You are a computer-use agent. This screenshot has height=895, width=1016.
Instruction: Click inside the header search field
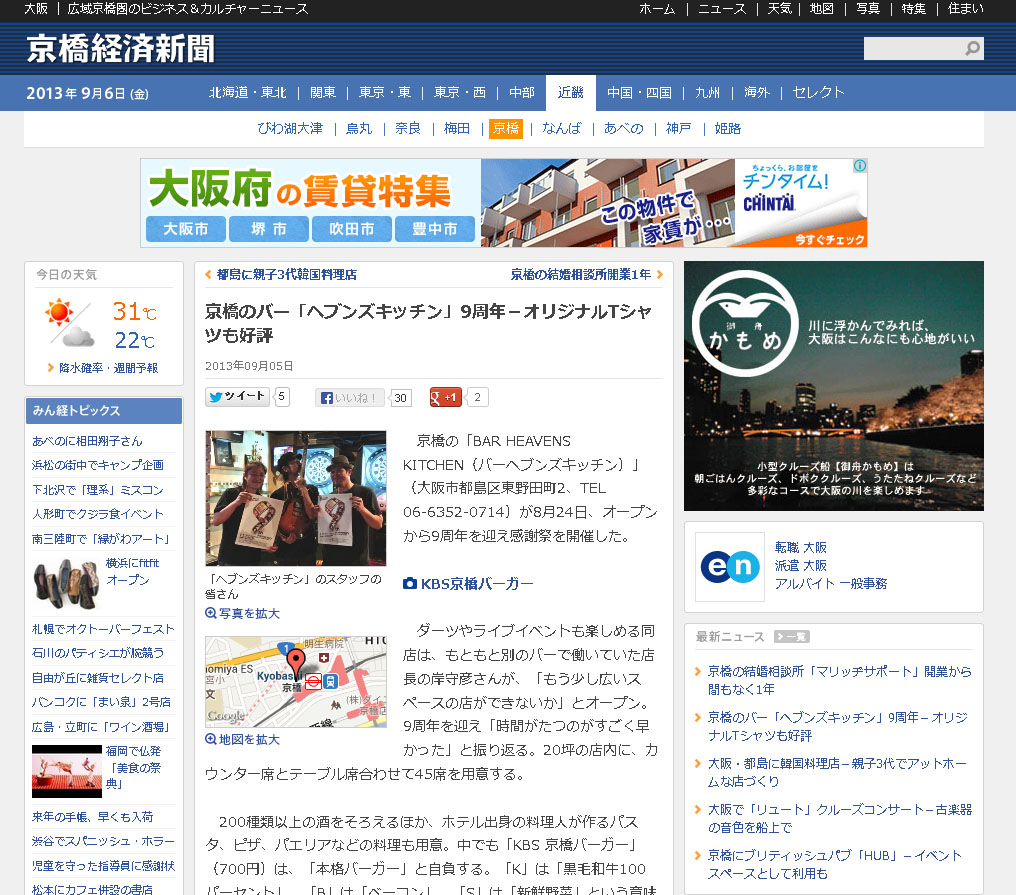point(912,49)
